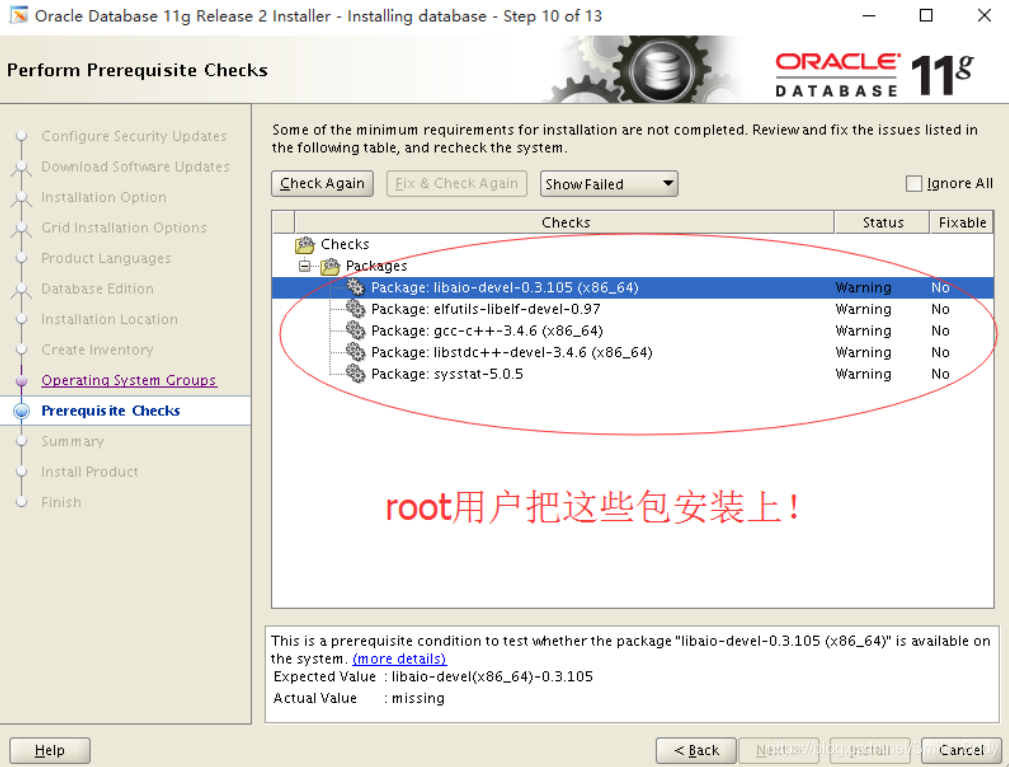Select row Package: gcc-c++-3.4.6 (x86_64)

pyautogui.click(x=633, y=331)
